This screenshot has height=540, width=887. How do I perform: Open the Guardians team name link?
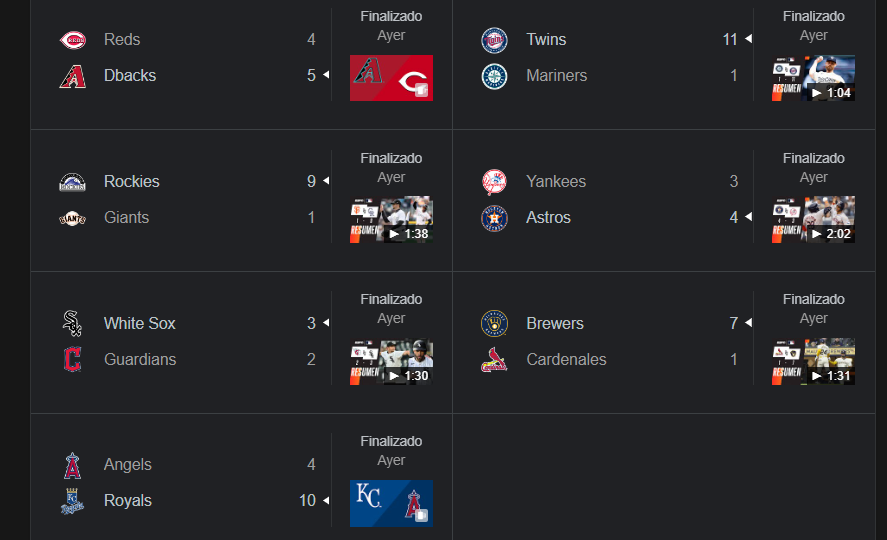pos(140,359)
